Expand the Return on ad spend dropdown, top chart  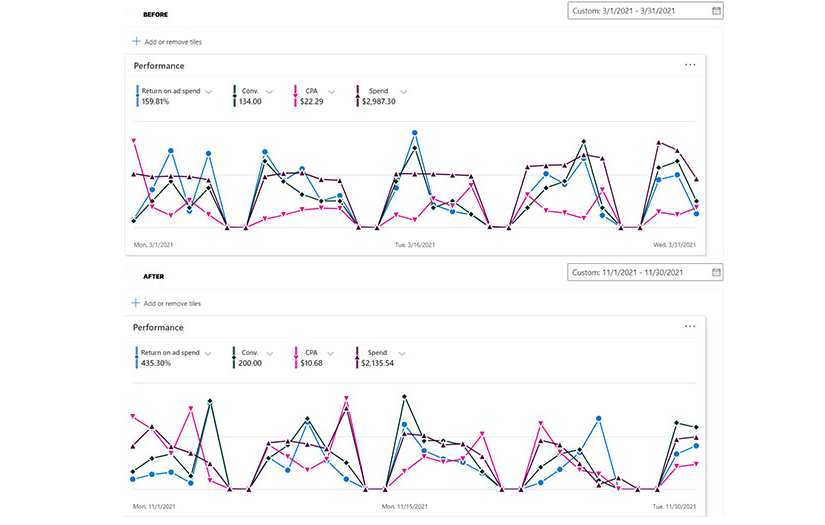click(209, 92)
